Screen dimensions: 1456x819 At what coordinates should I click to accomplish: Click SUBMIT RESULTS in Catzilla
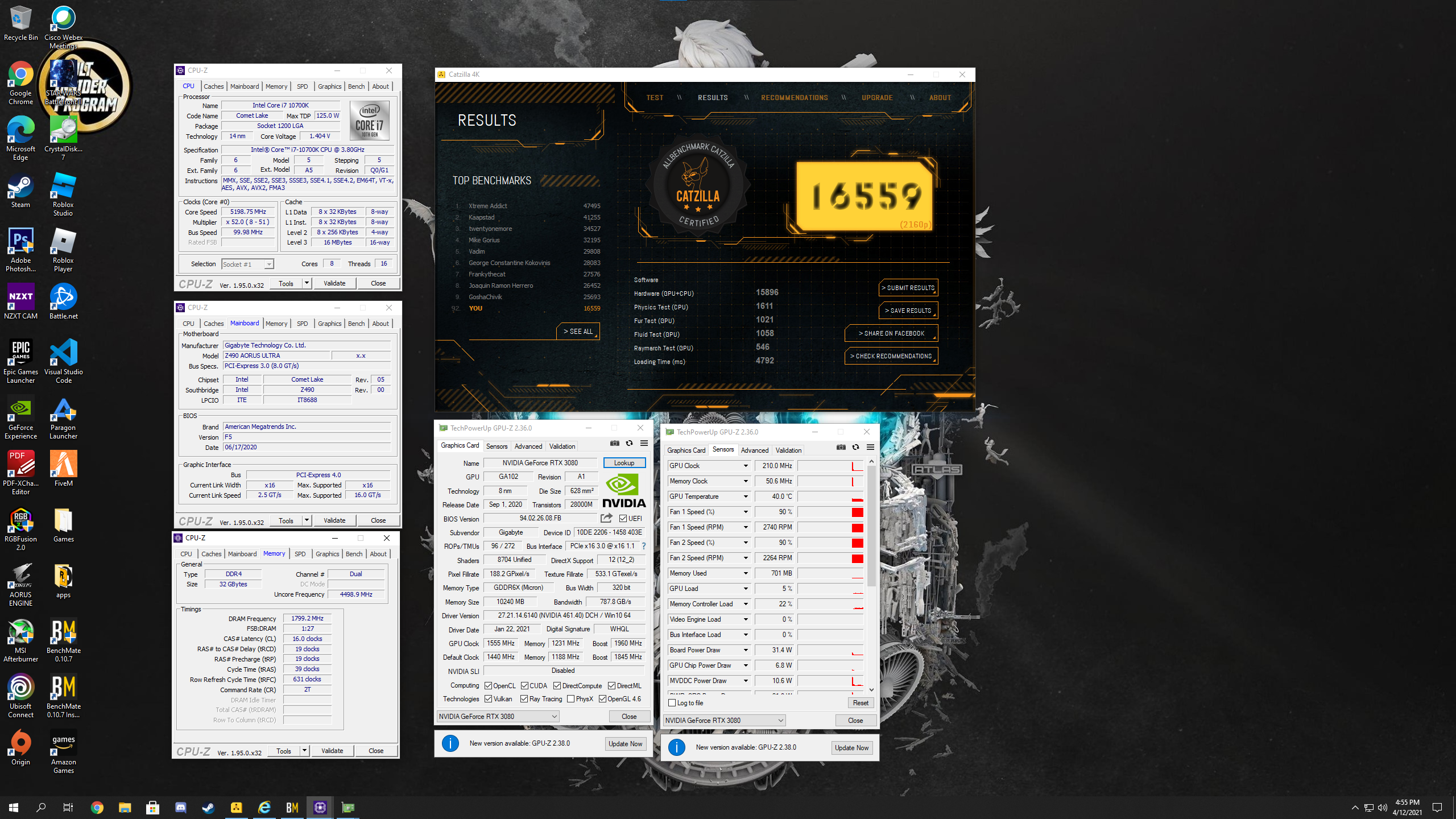coord(908,288)
